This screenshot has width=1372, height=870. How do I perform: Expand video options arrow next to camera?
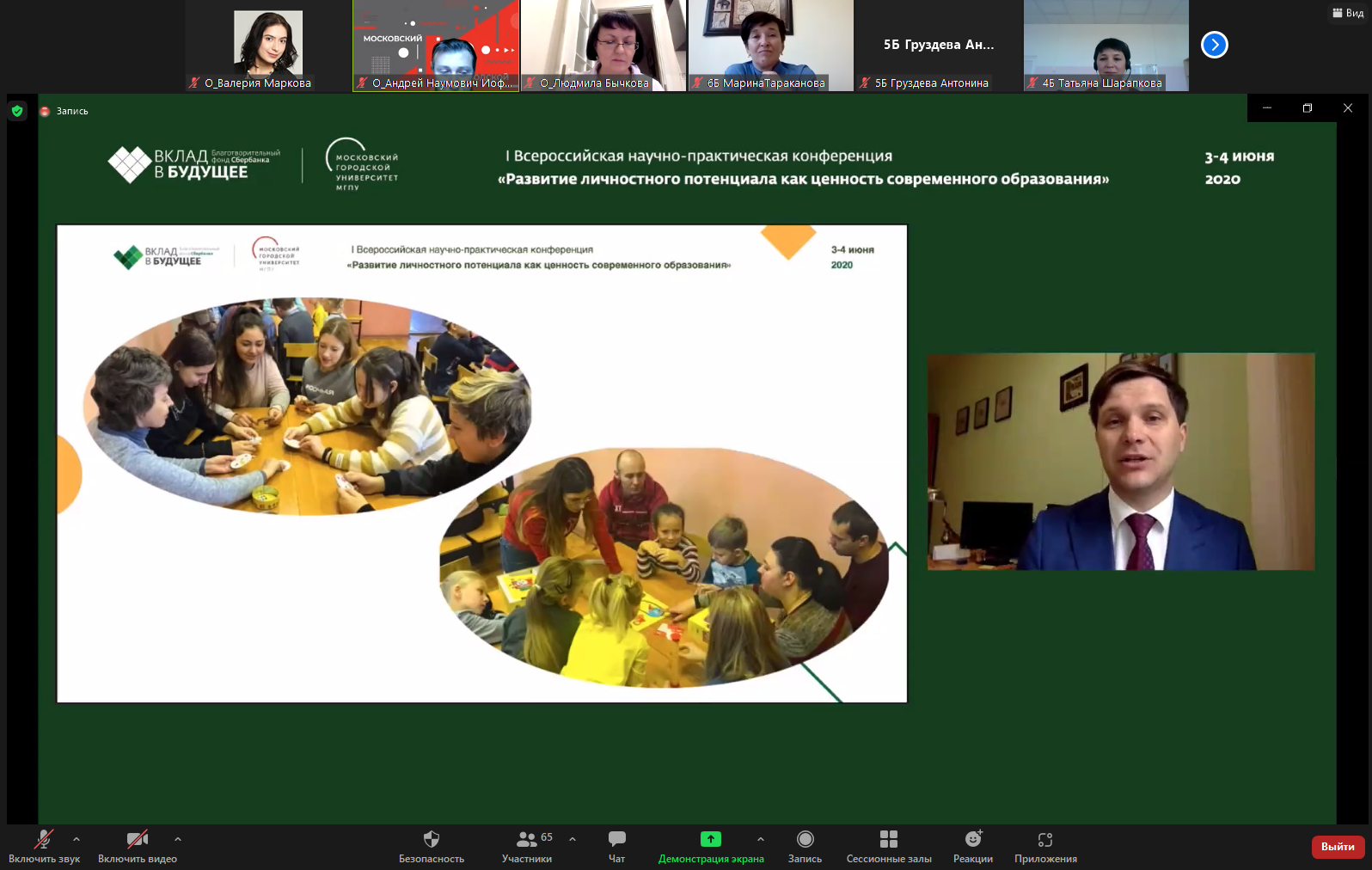coord(178,839)
